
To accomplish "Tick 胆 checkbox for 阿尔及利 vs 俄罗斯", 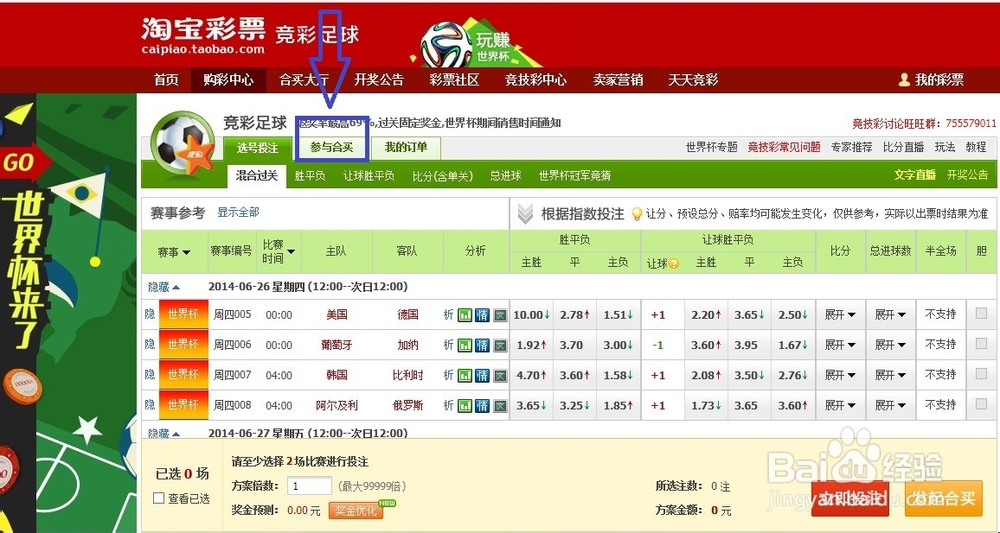I will (981, 404).
